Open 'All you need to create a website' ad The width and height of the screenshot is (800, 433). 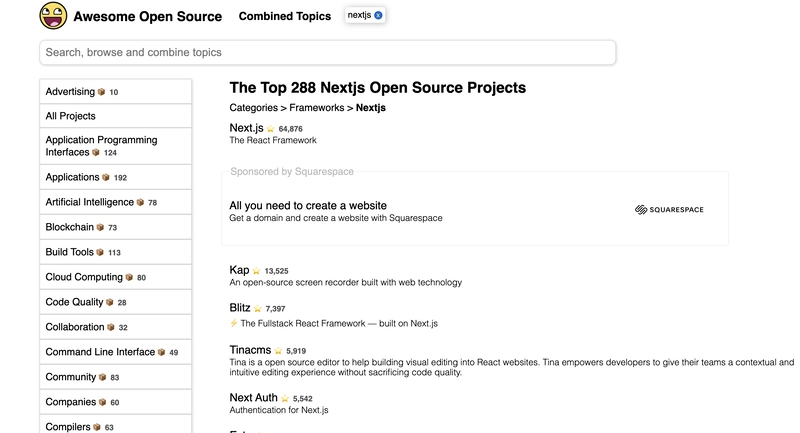[x=308, y=206]
